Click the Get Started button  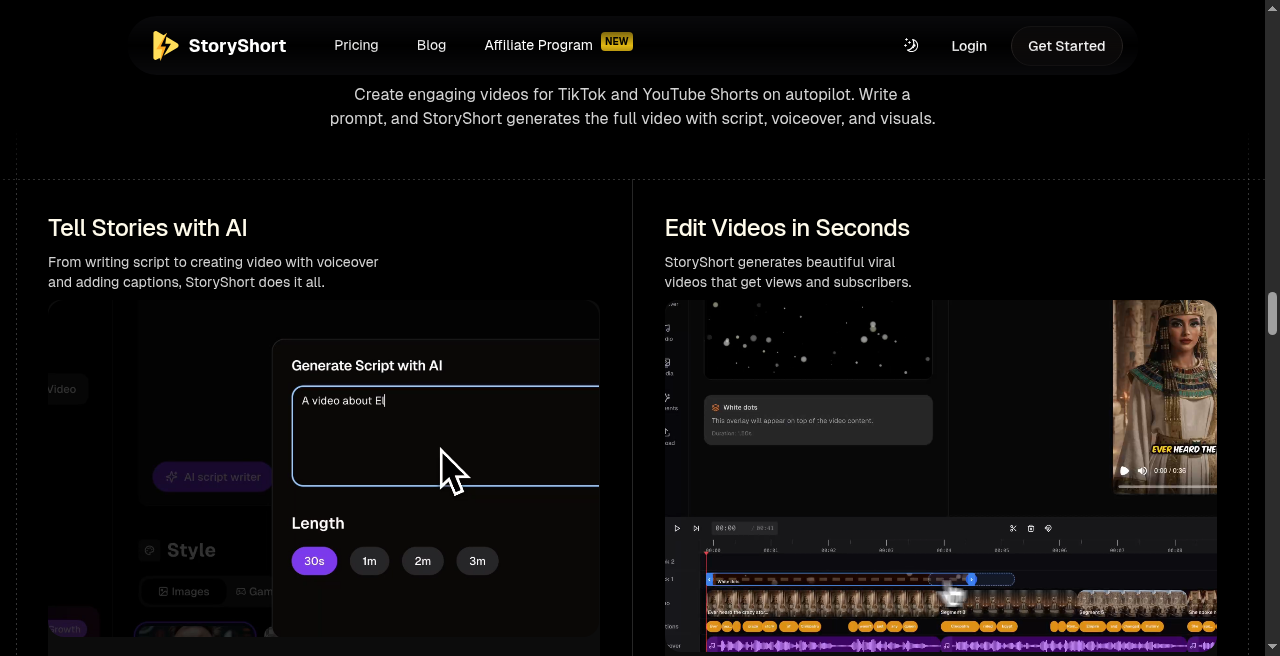click(1067, 46)
